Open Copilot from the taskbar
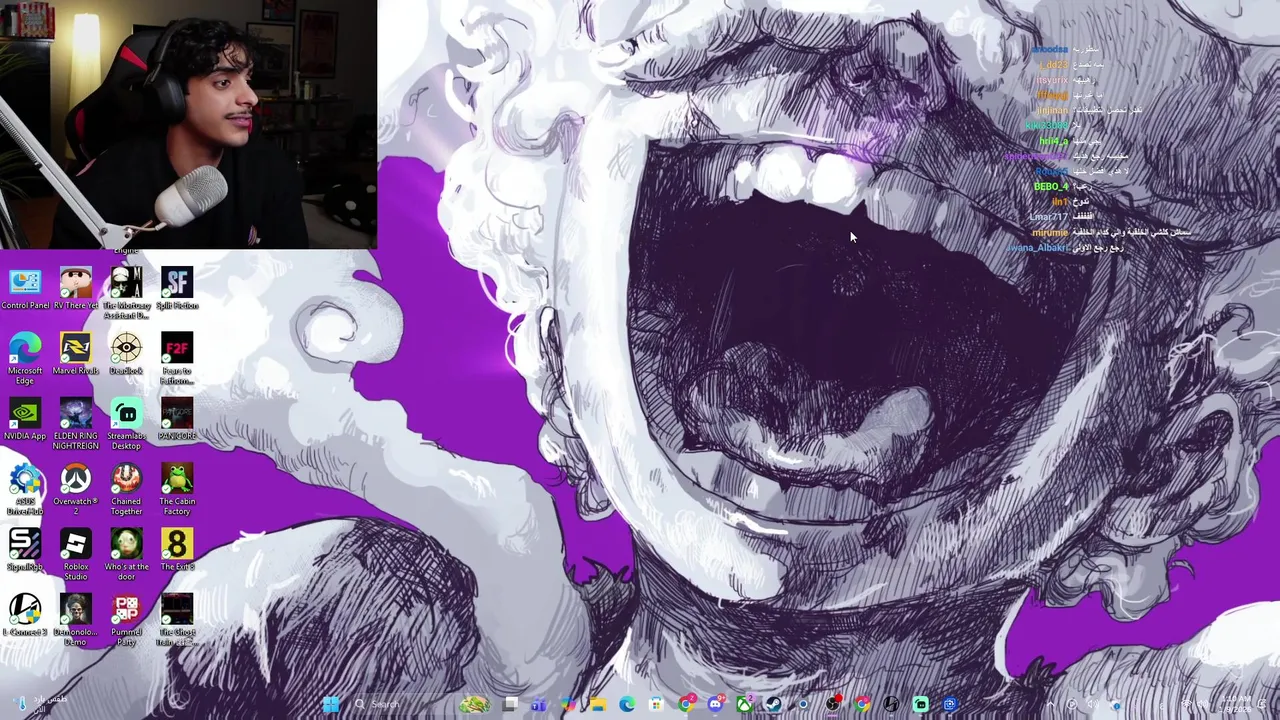Image resolution: width=1280 pixels, height=720 pixels. coord(568,704)
